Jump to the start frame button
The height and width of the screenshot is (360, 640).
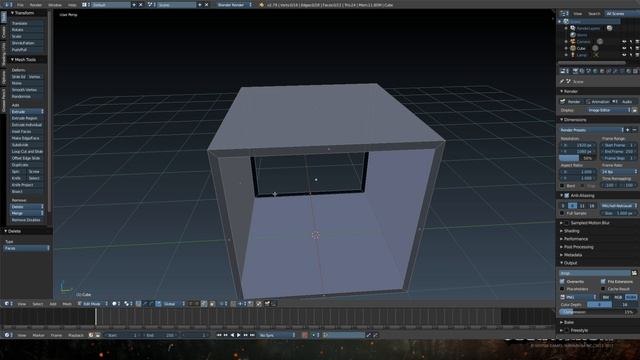pos(219,335)
